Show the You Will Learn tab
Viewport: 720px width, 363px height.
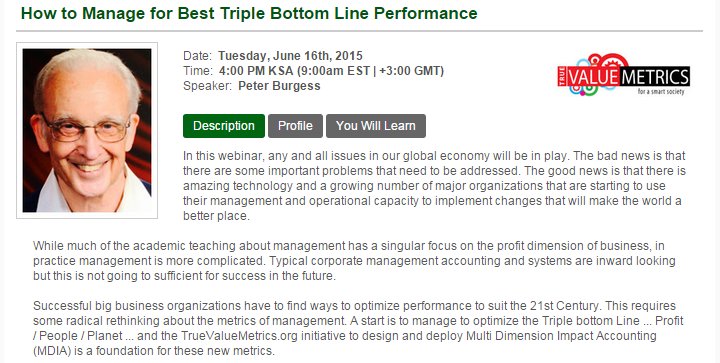tap(376, 126)
